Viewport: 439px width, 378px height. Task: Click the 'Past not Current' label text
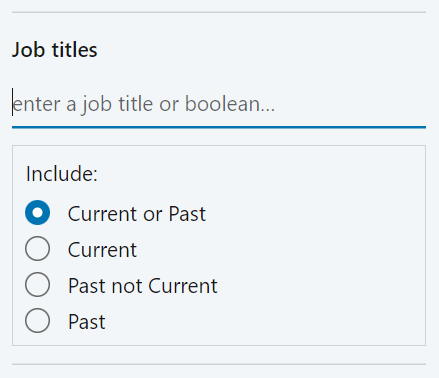(x=143, y=286)
